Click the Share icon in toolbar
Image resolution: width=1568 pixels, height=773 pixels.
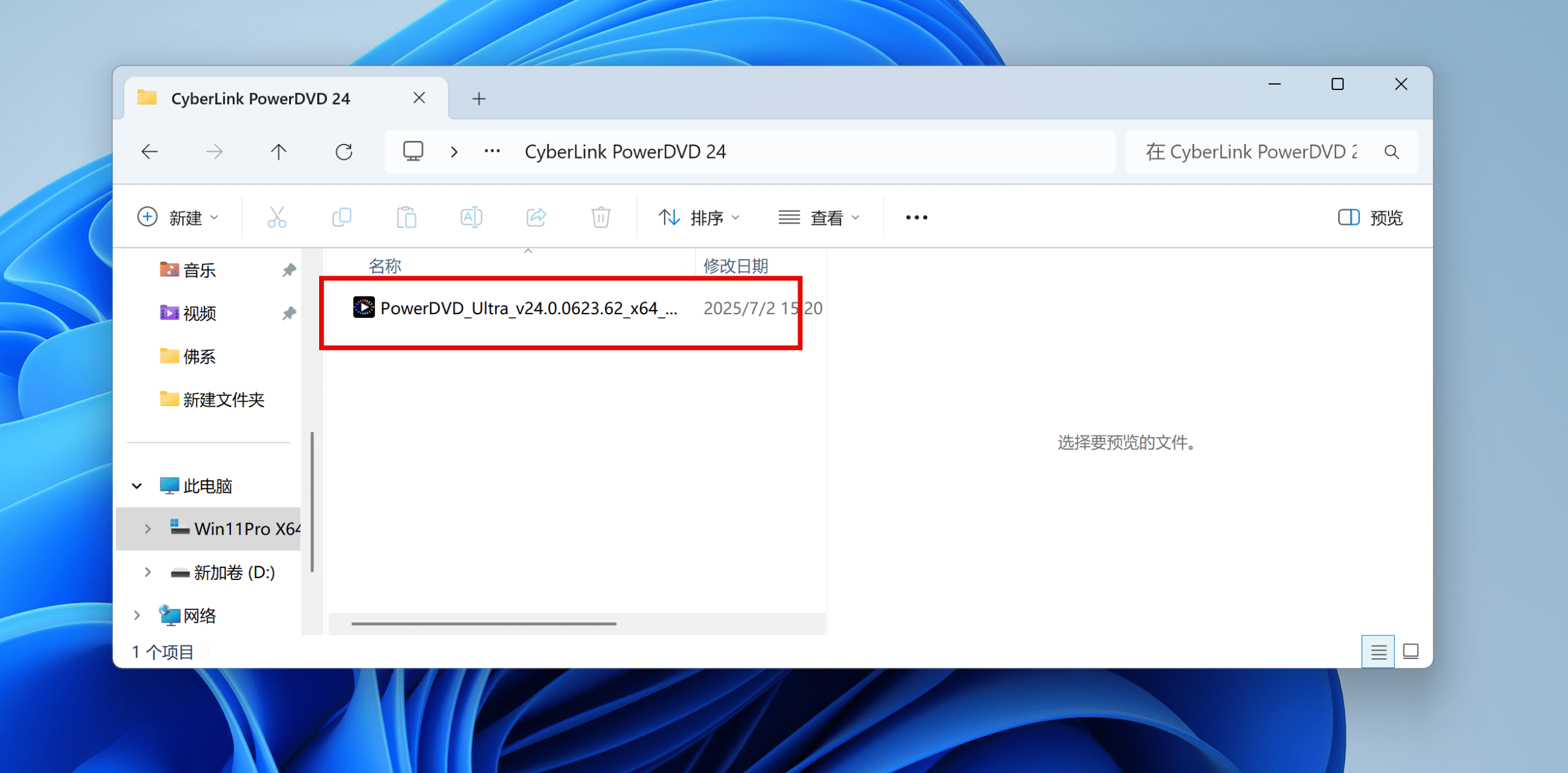coord(536,217)
